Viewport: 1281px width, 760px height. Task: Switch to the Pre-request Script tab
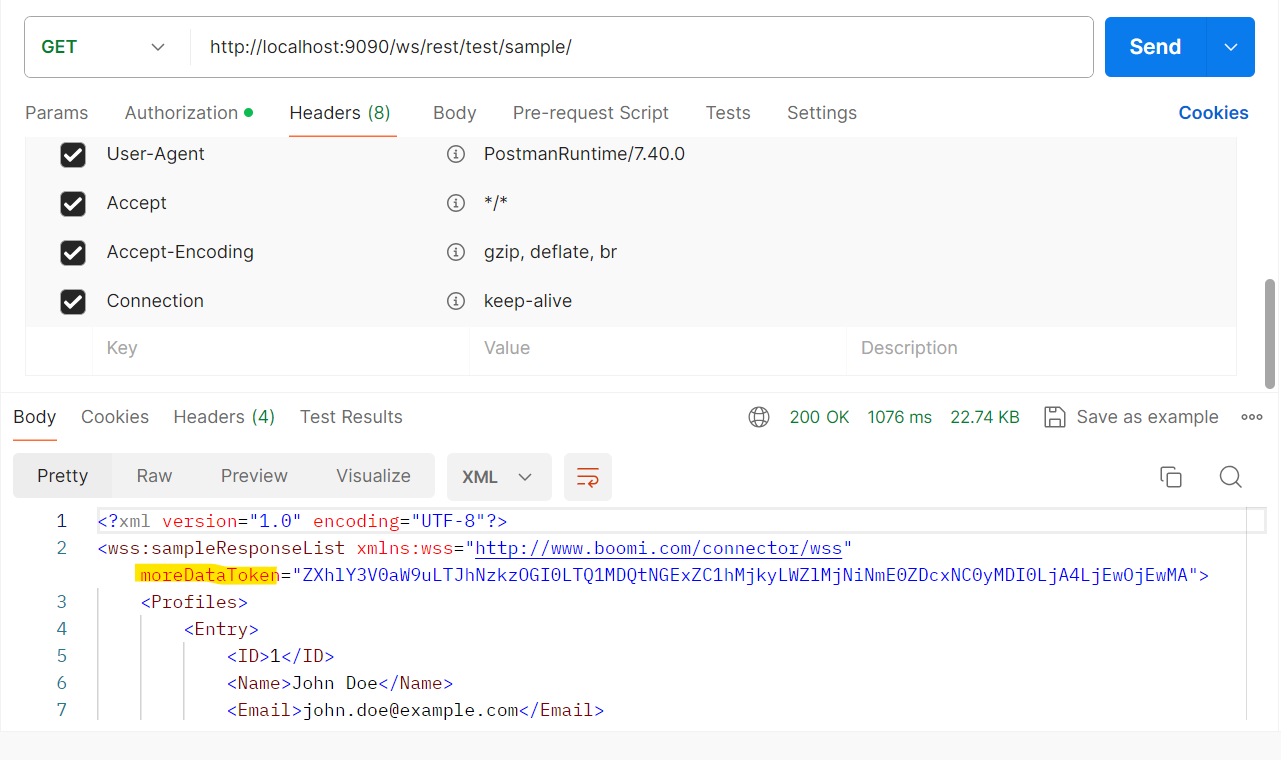(590, 113)
